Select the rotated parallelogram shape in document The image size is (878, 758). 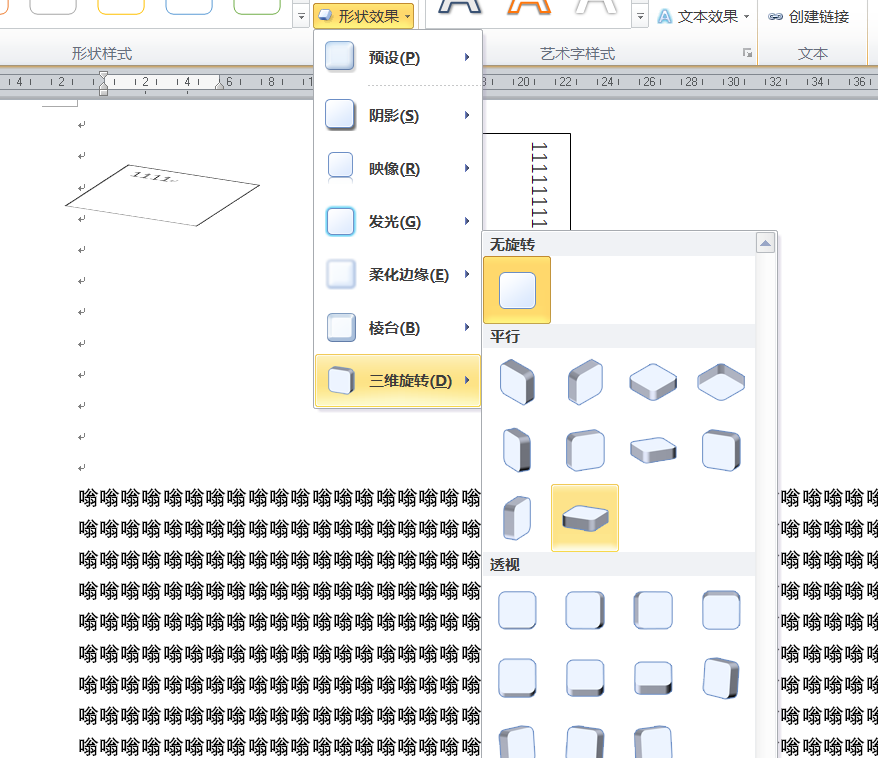click(163, 196)
